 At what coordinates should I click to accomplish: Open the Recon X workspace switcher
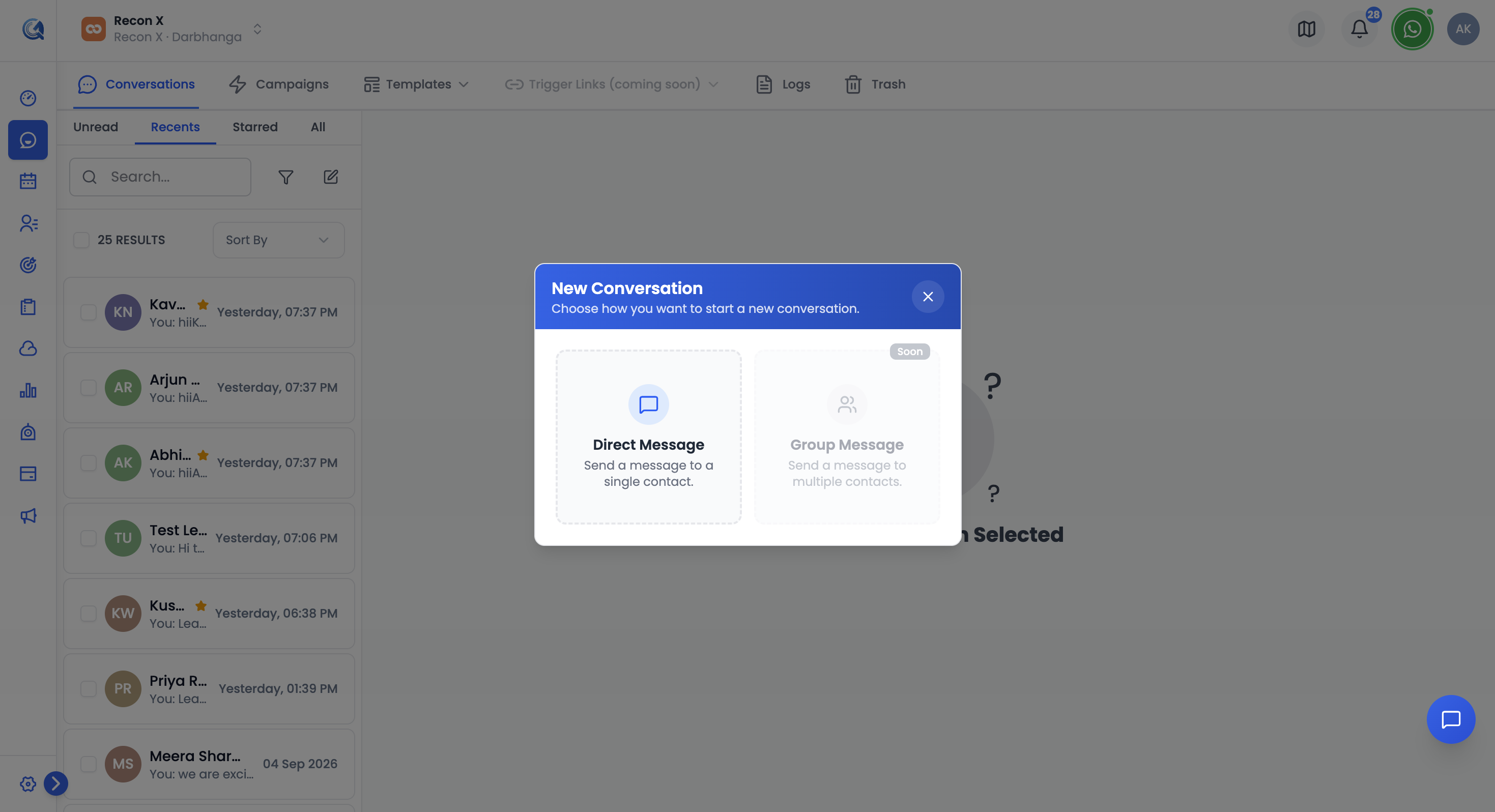[172, 29]
